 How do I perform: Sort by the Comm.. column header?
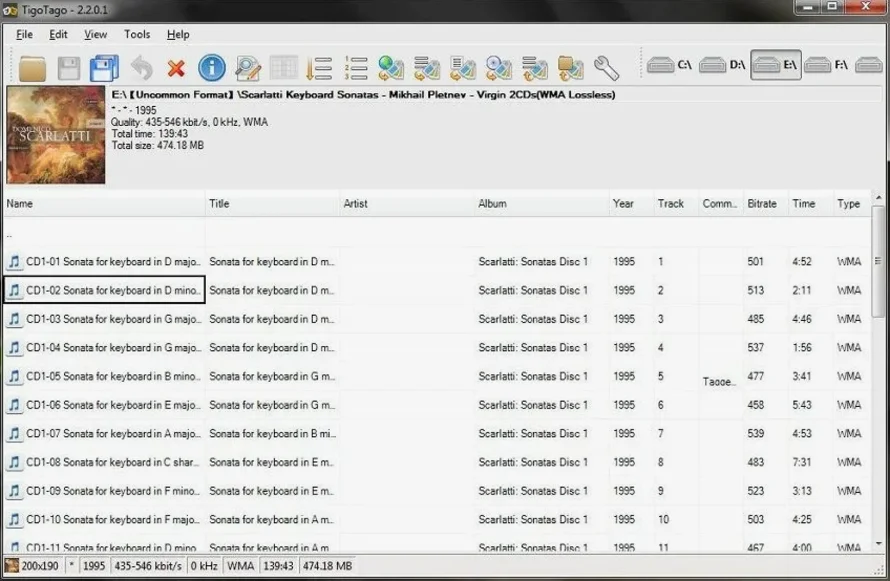pos(721,204)
